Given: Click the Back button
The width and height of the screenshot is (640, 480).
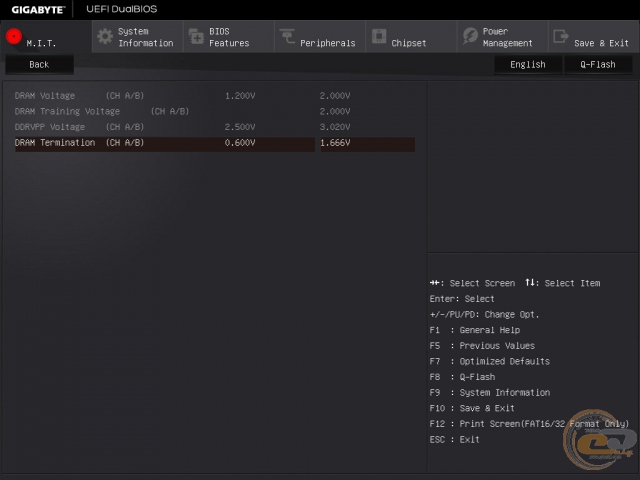Looking at the screenshot, I should click(x=39, y=64).
